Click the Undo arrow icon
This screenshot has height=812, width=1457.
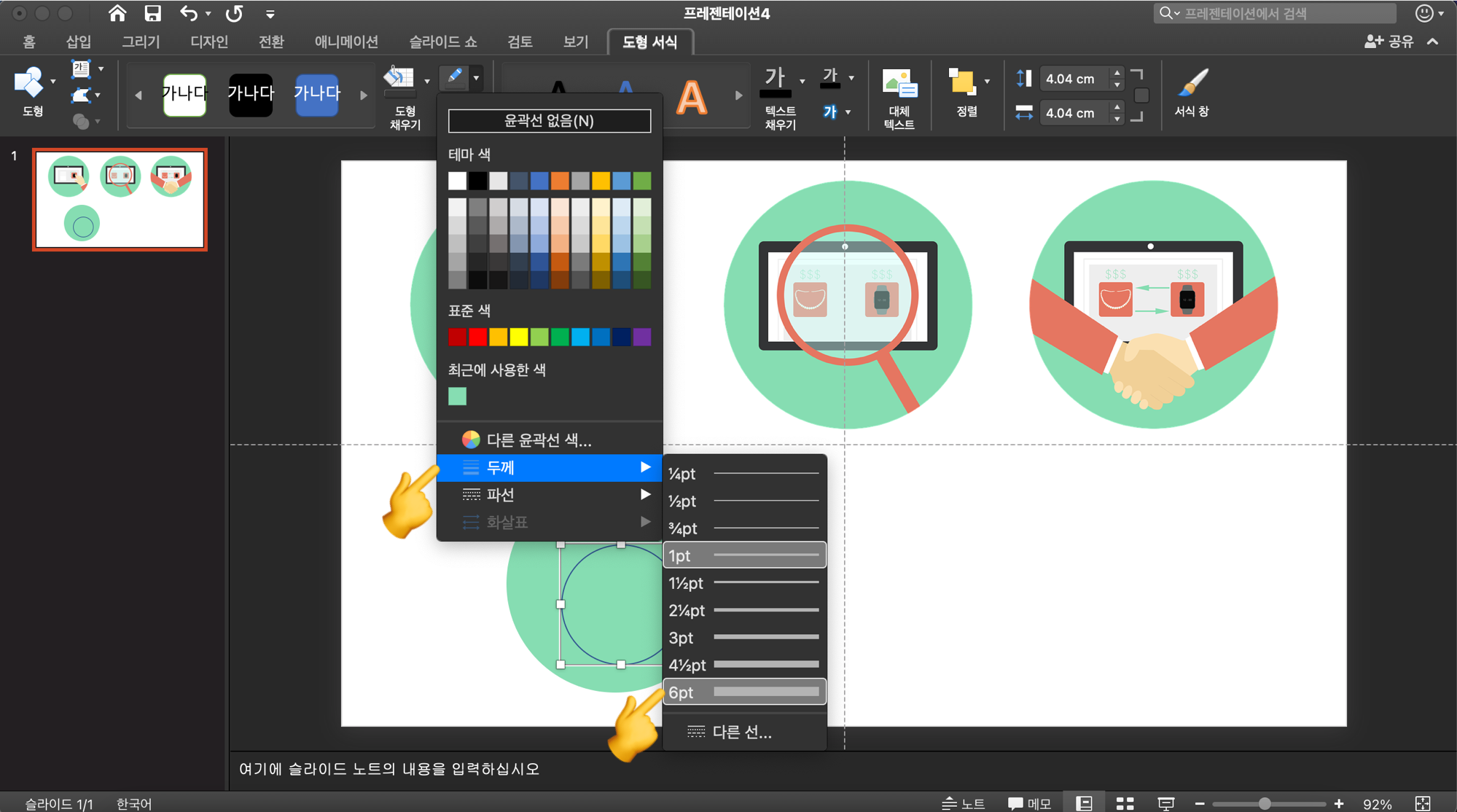189,13
